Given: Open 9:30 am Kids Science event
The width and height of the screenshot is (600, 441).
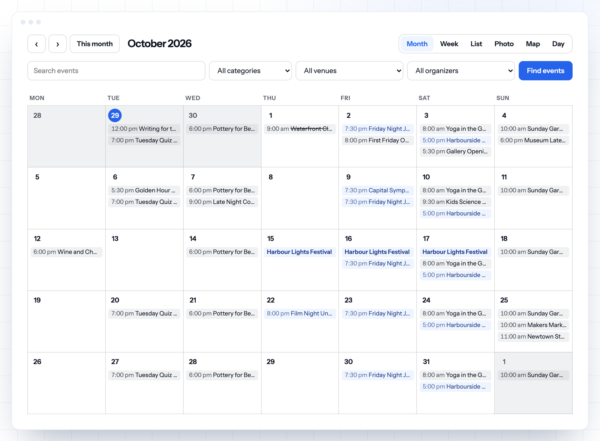Looking at the screenshot, I should (x=455, y=202).
